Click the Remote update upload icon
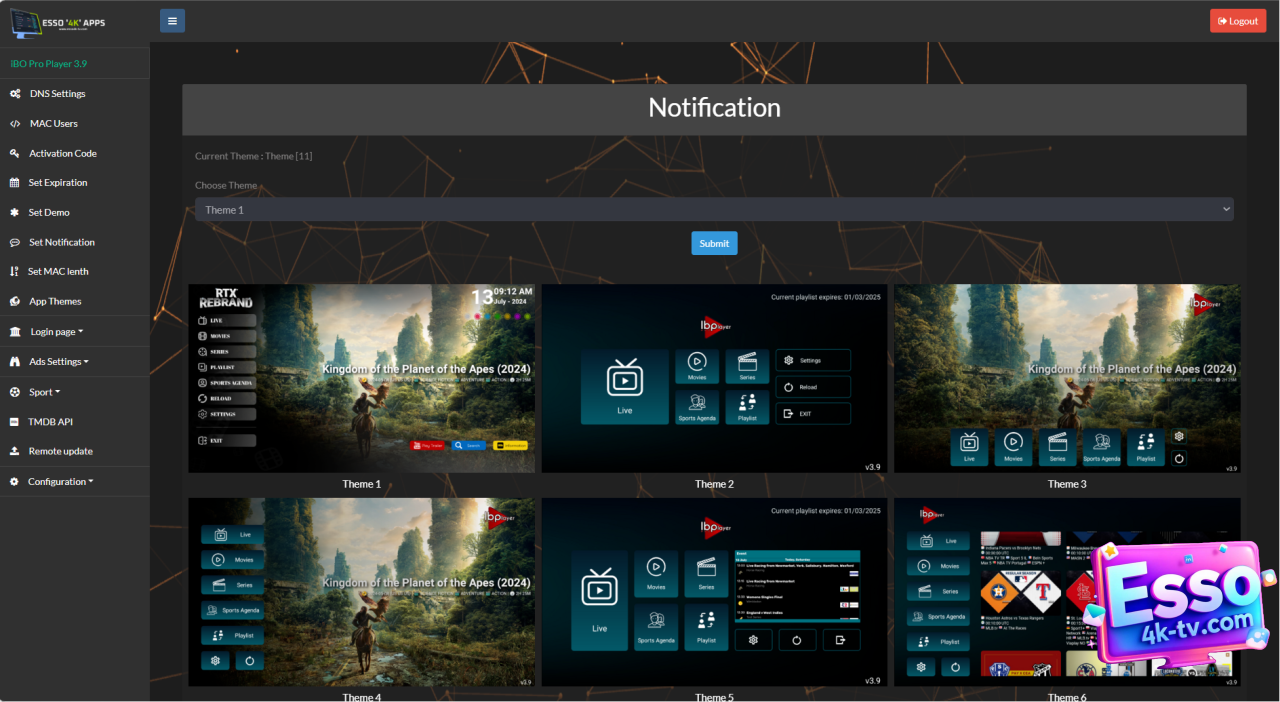Viewport: 1280px width, 702px height. tap(15, 452)
